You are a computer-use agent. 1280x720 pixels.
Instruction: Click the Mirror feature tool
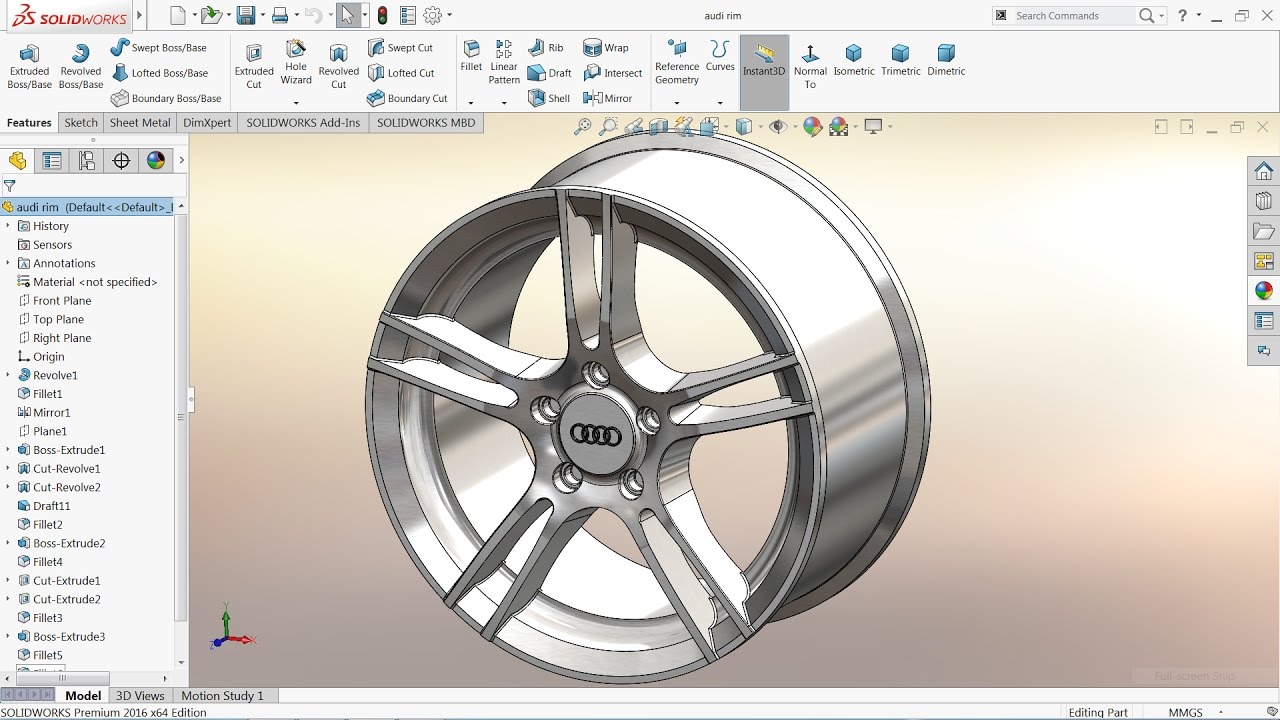pos(609,97)
